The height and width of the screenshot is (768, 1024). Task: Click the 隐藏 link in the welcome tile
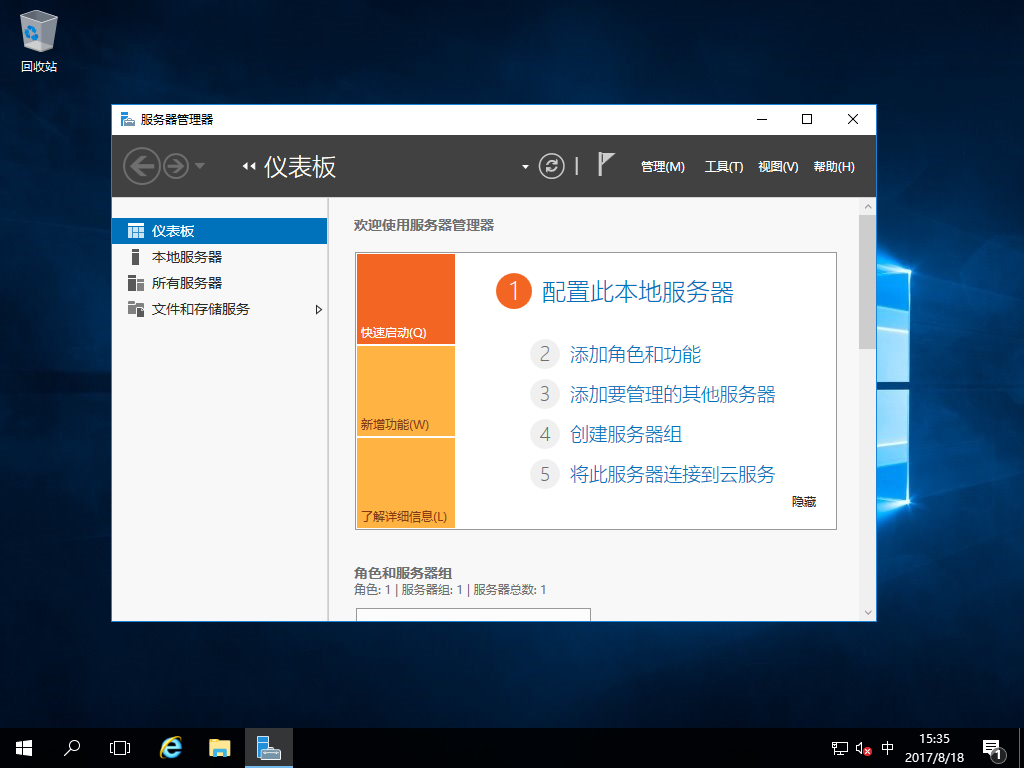(804, 502)
